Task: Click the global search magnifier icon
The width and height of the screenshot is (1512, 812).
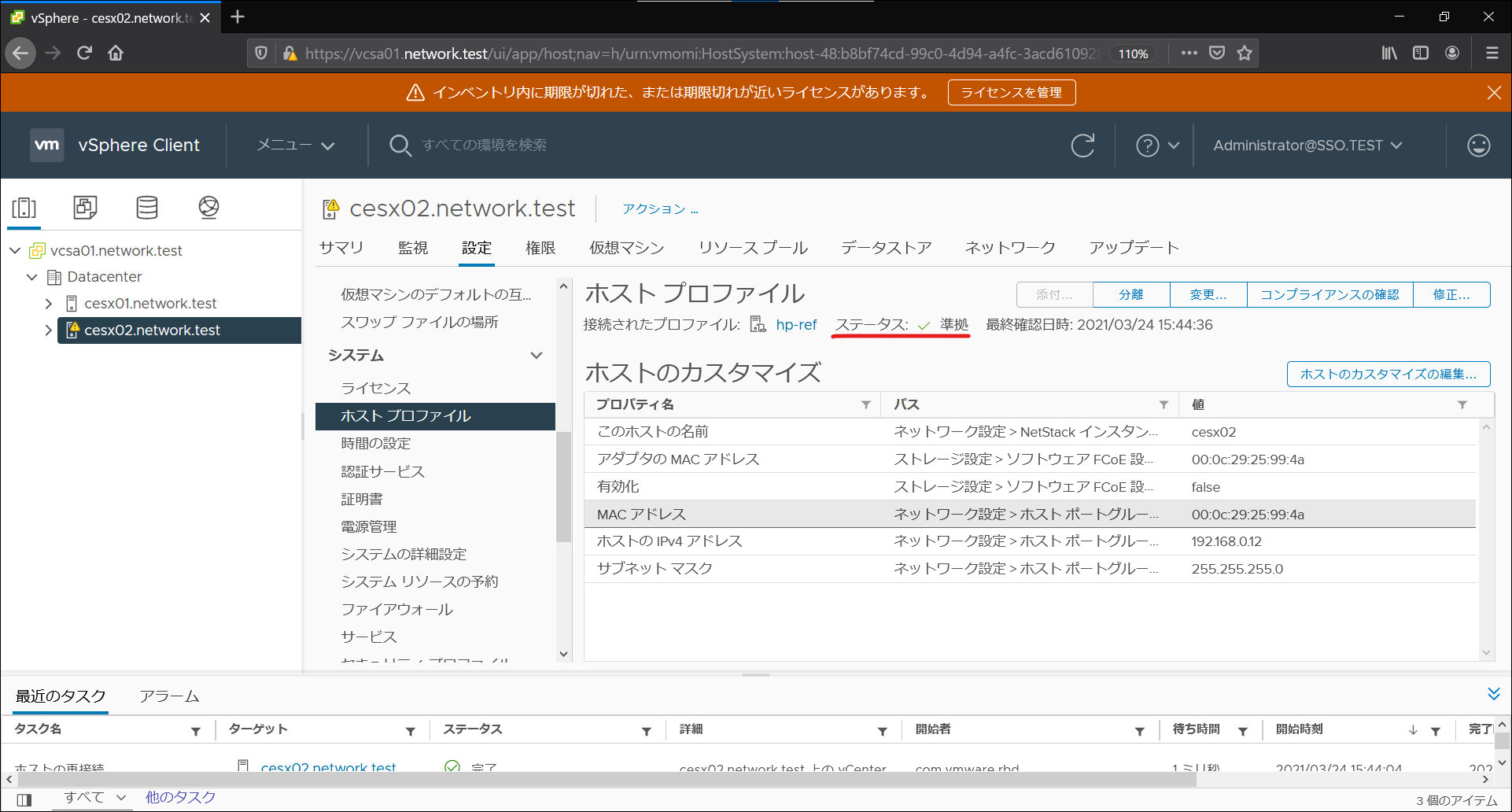Action: point(400,146)
